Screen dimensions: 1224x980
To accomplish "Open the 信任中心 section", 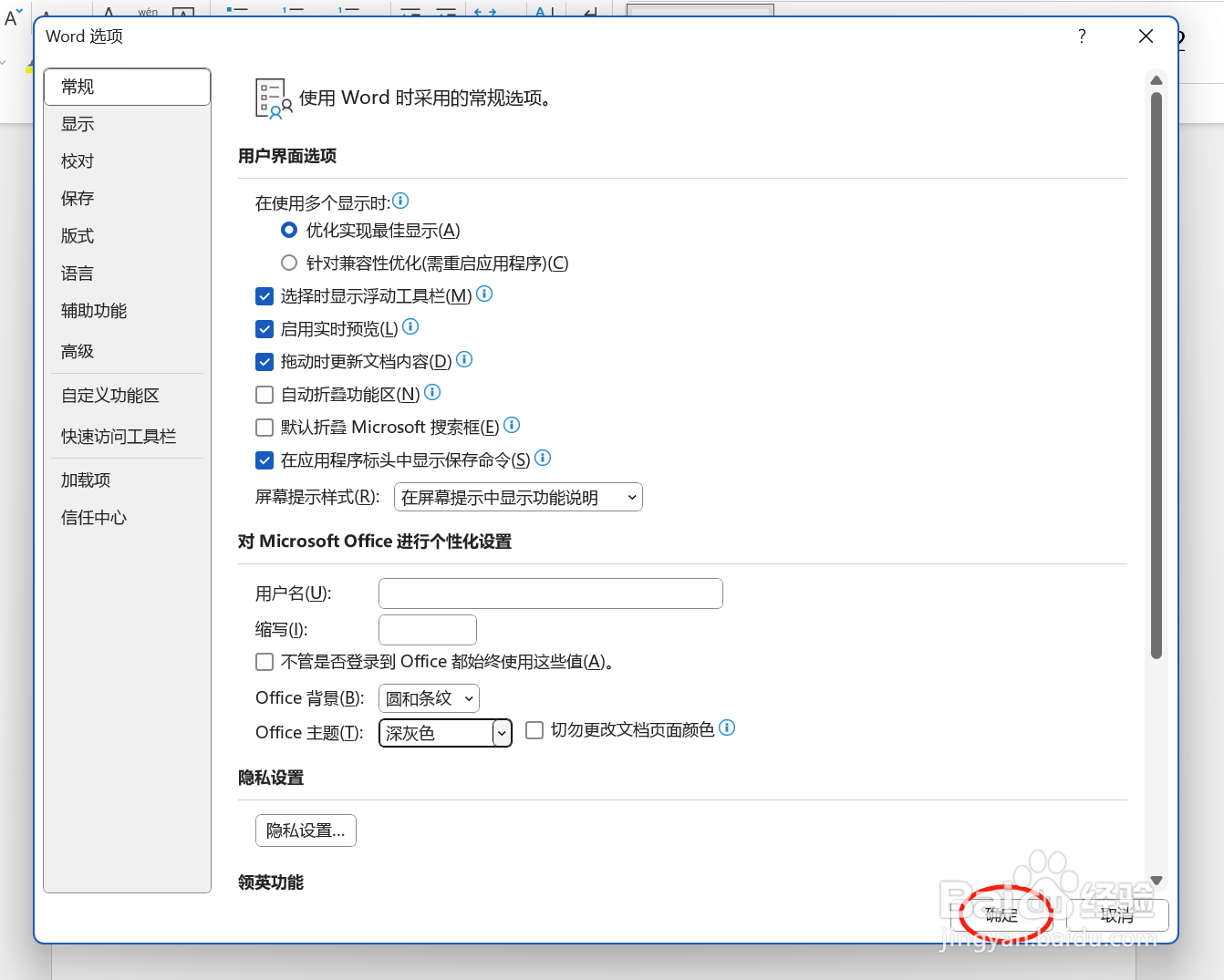I will point(93,517).
